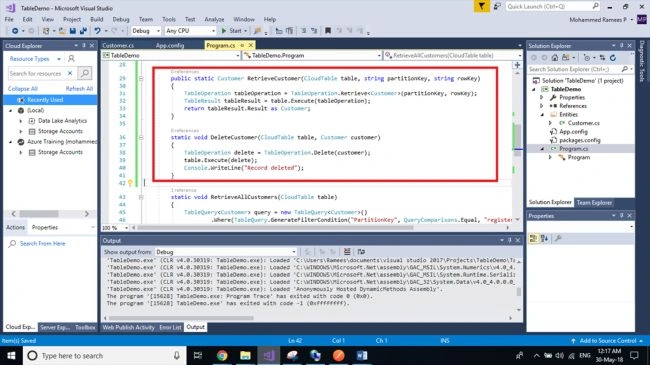Click the Search Solution Explorer field
The width and height of the screenshot is (650, 365).
(x=579, y=69)
